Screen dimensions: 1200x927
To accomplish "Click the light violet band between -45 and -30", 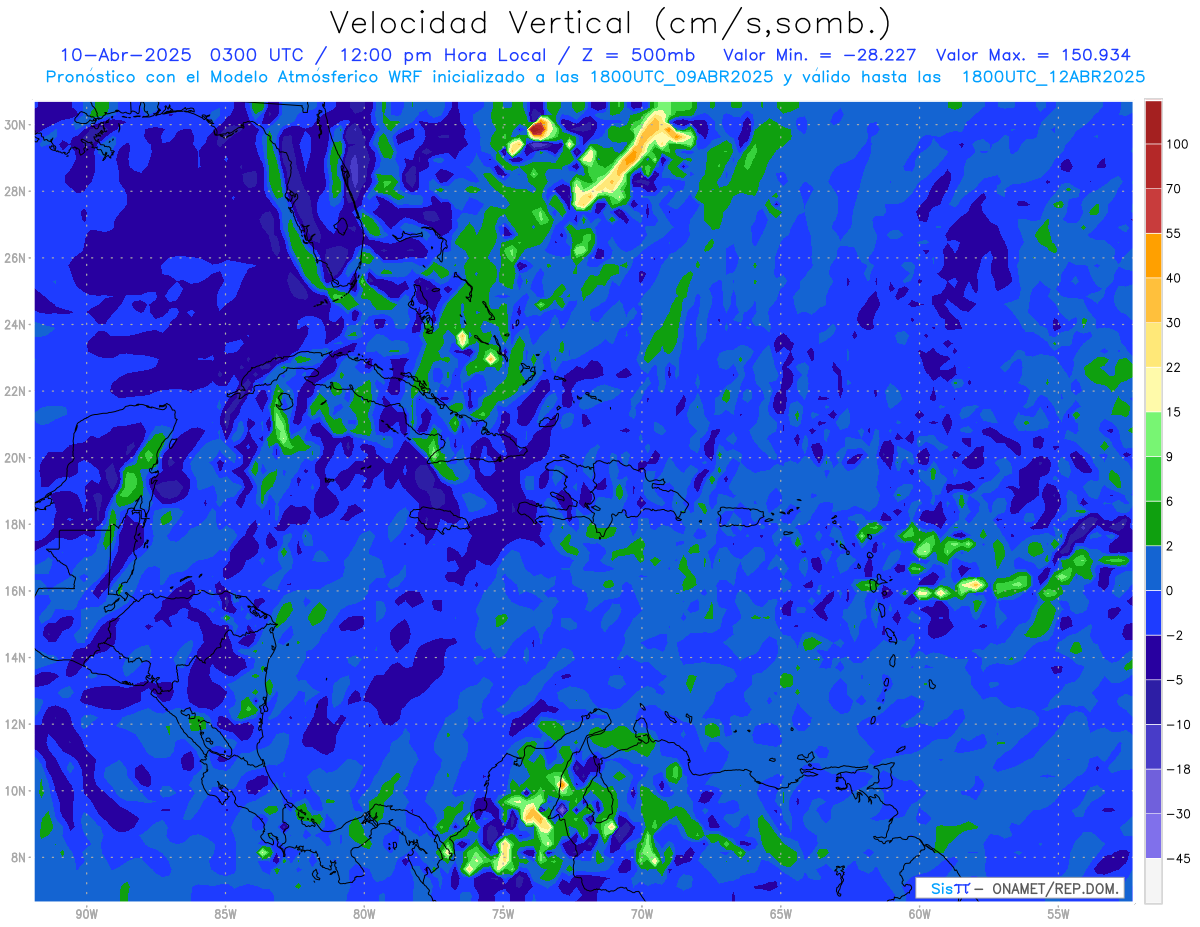I will coord(1153,836).
